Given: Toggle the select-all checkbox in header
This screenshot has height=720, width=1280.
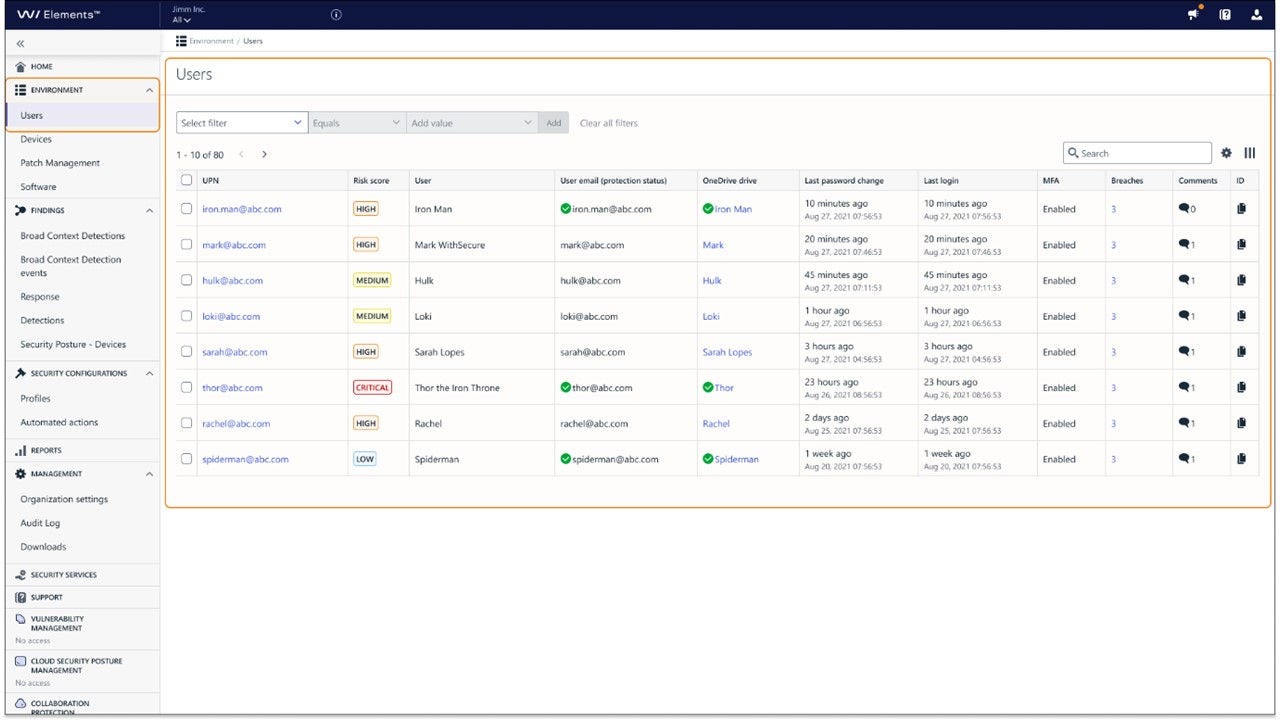Looking at the screenshot, I should point(186,181).
